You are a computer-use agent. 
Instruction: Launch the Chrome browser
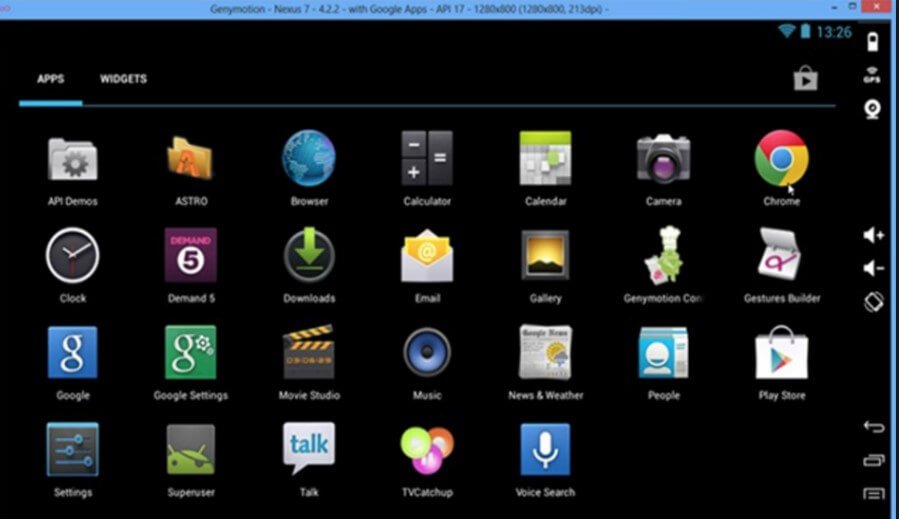pyautogui.click(x=781, y=158)
